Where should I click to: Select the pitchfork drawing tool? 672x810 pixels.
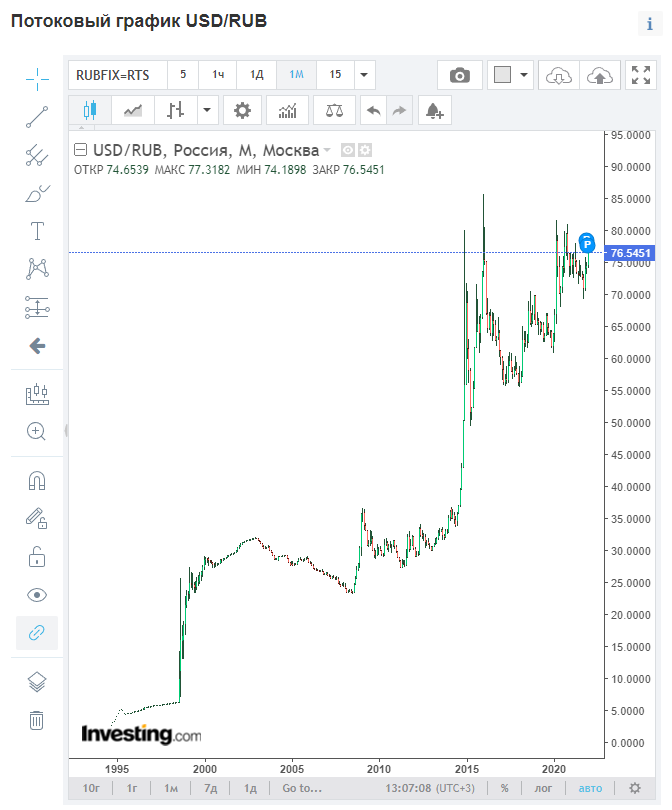click(37, 154)
